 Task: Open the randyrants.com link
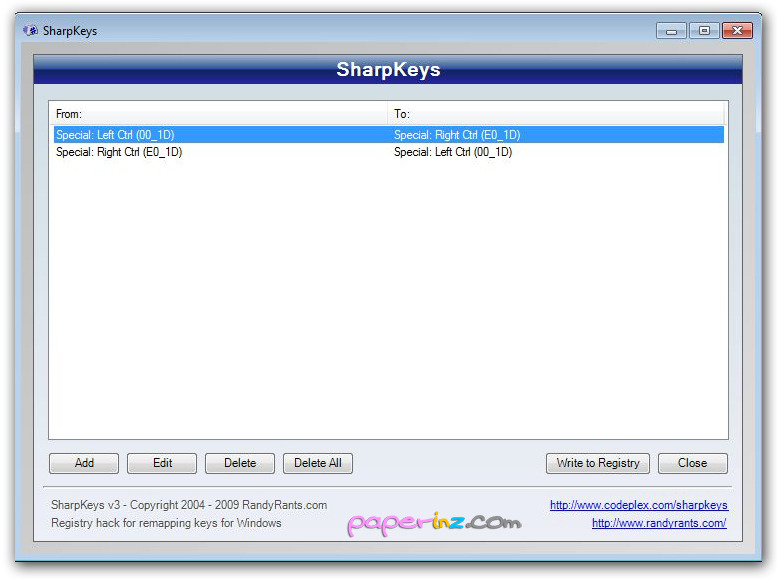[659, 523]
